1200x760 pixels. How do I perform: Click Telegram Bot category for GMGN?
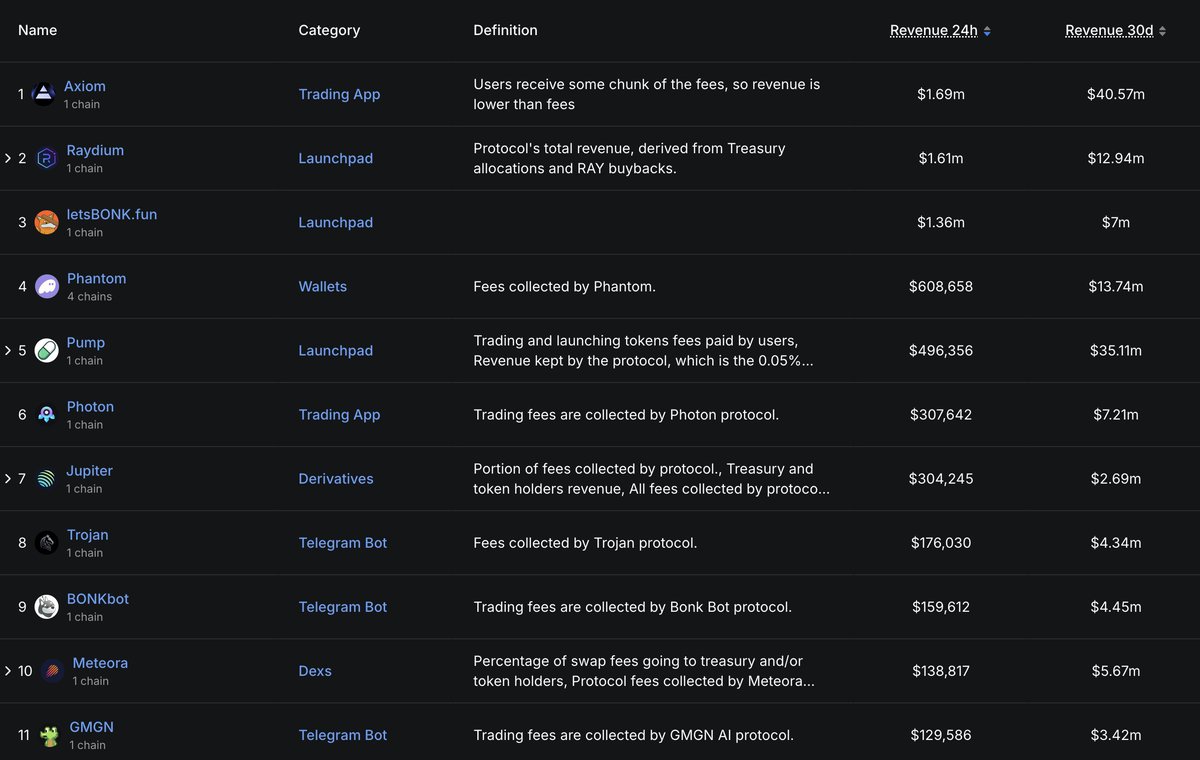(343, 734)
